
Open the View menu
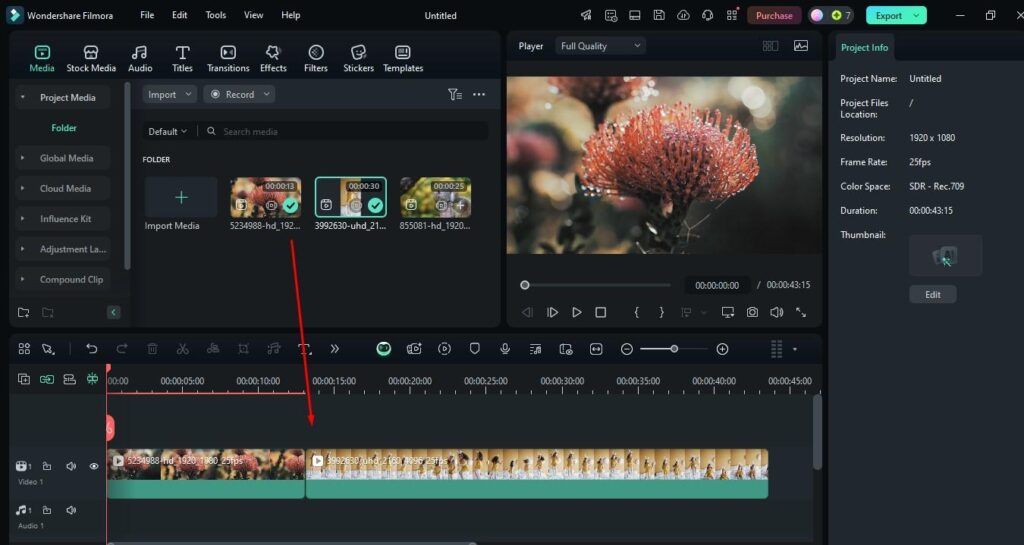253,15
